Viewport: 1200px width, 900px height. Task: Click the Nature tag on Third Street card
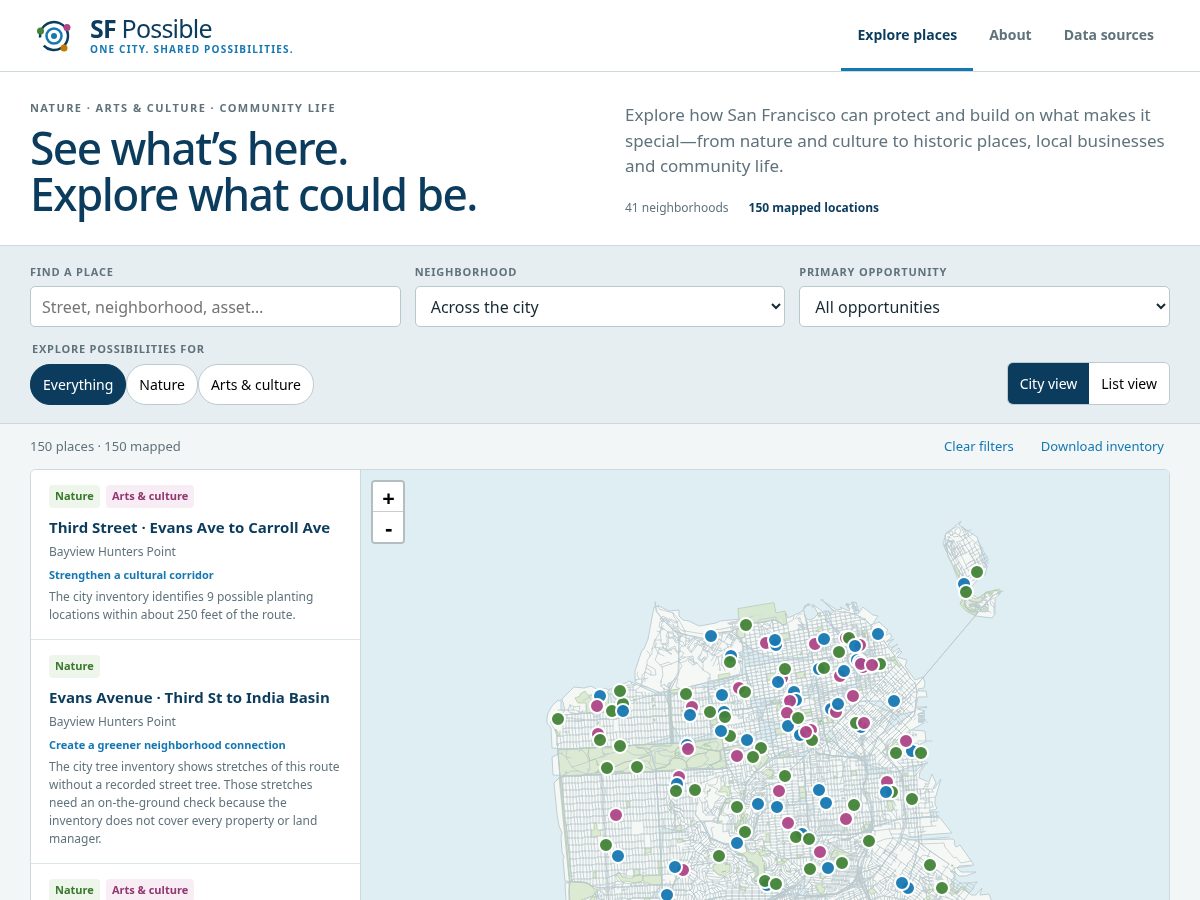click(74, 496)
